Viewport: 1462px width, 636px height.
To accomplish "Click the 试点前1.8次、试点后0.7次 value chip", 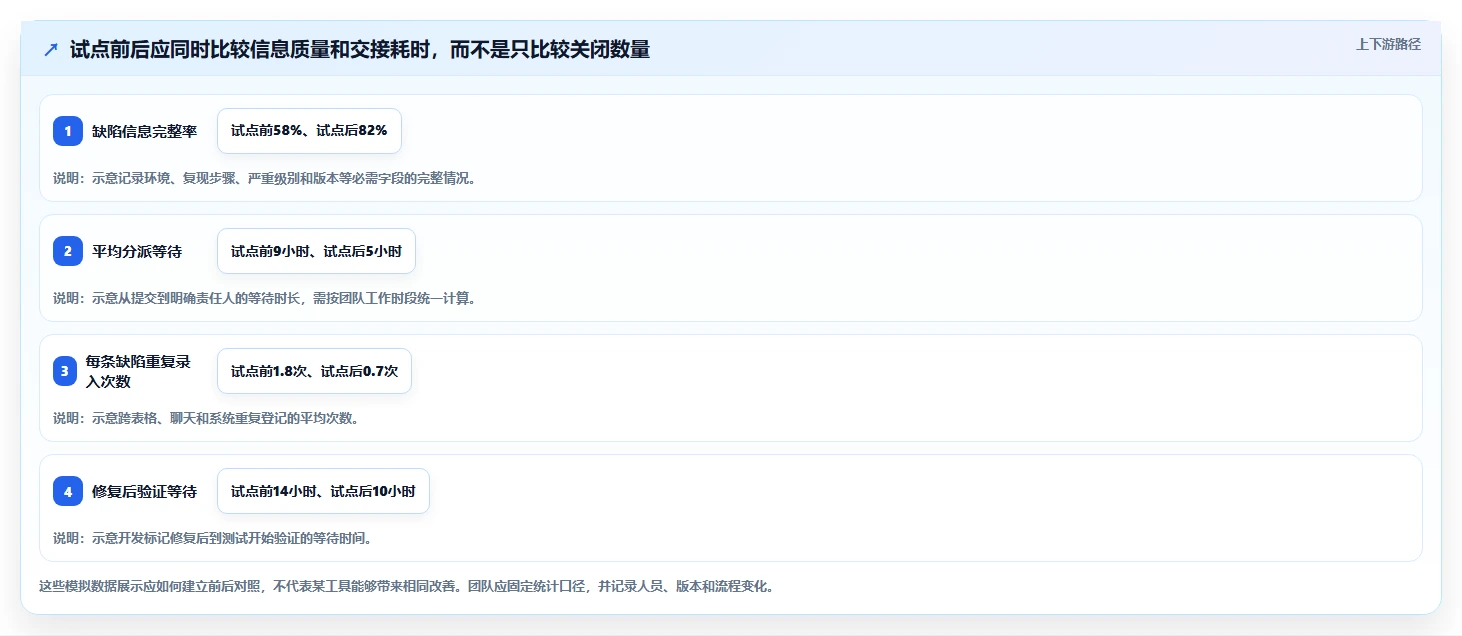I will tap(314, 371).
